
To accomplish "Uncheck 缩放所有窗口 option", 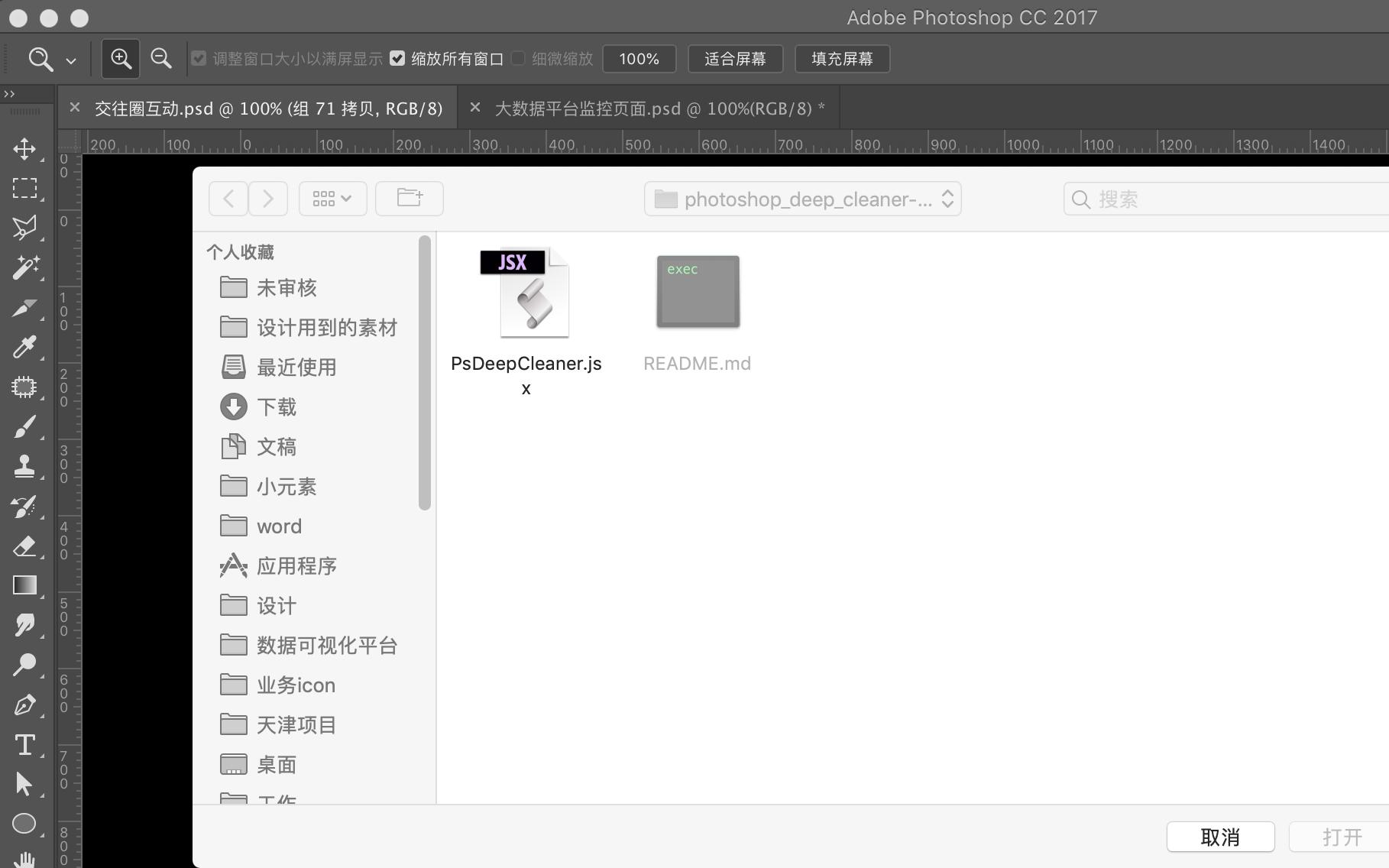I will point(398,57).
